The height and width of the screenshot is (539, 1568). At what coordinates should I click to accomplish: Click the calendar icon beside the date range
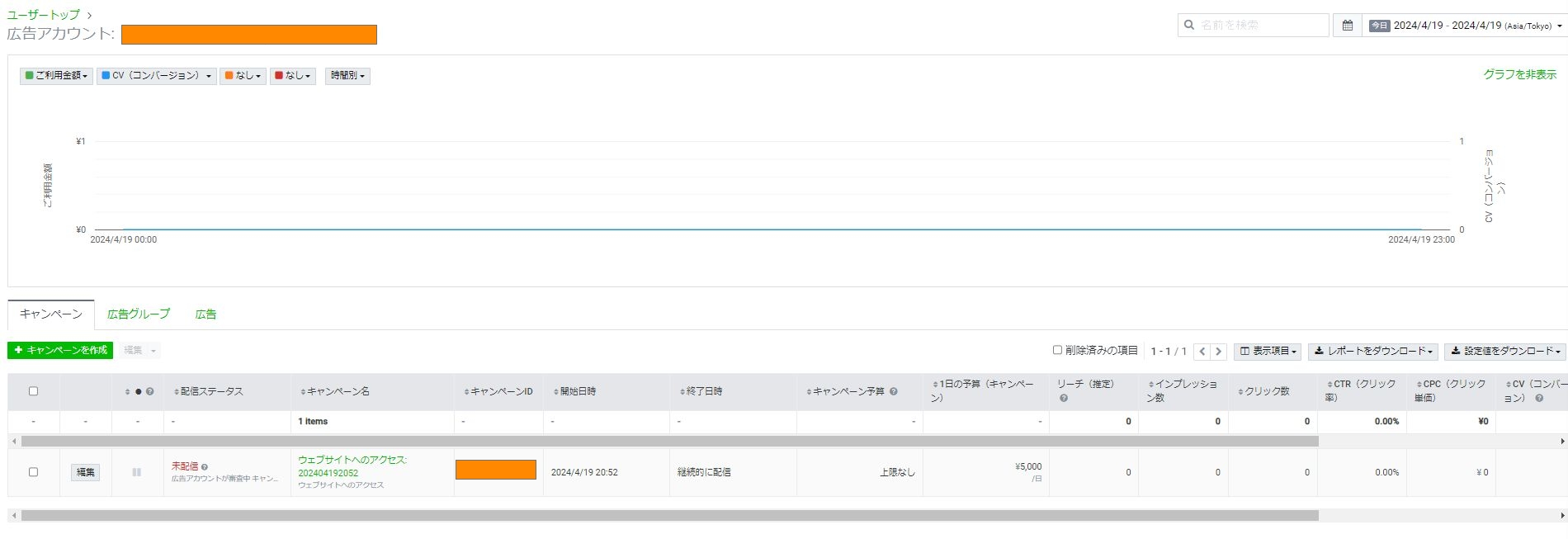point(1347,26)
